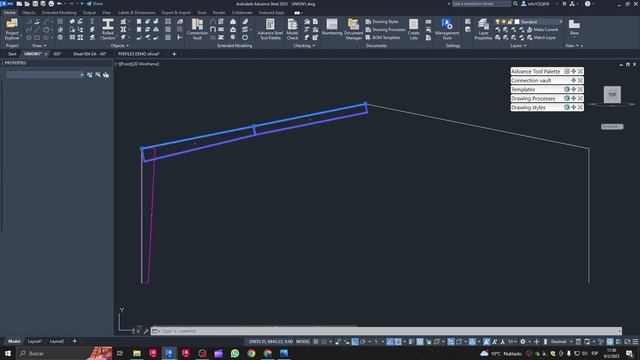Click the Connection vault floating palette entry

[x=547, y=80]
